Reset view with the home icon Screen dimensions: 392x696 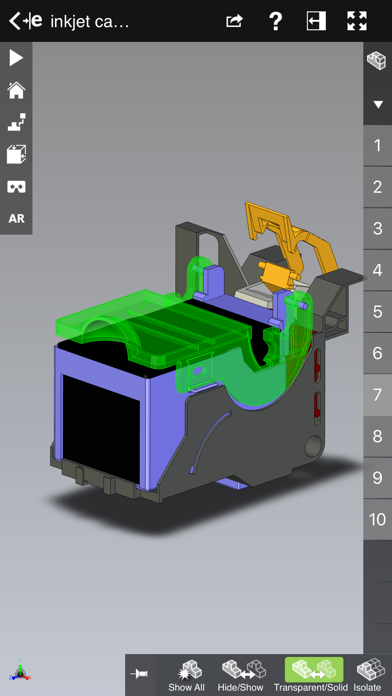[16, 90]
